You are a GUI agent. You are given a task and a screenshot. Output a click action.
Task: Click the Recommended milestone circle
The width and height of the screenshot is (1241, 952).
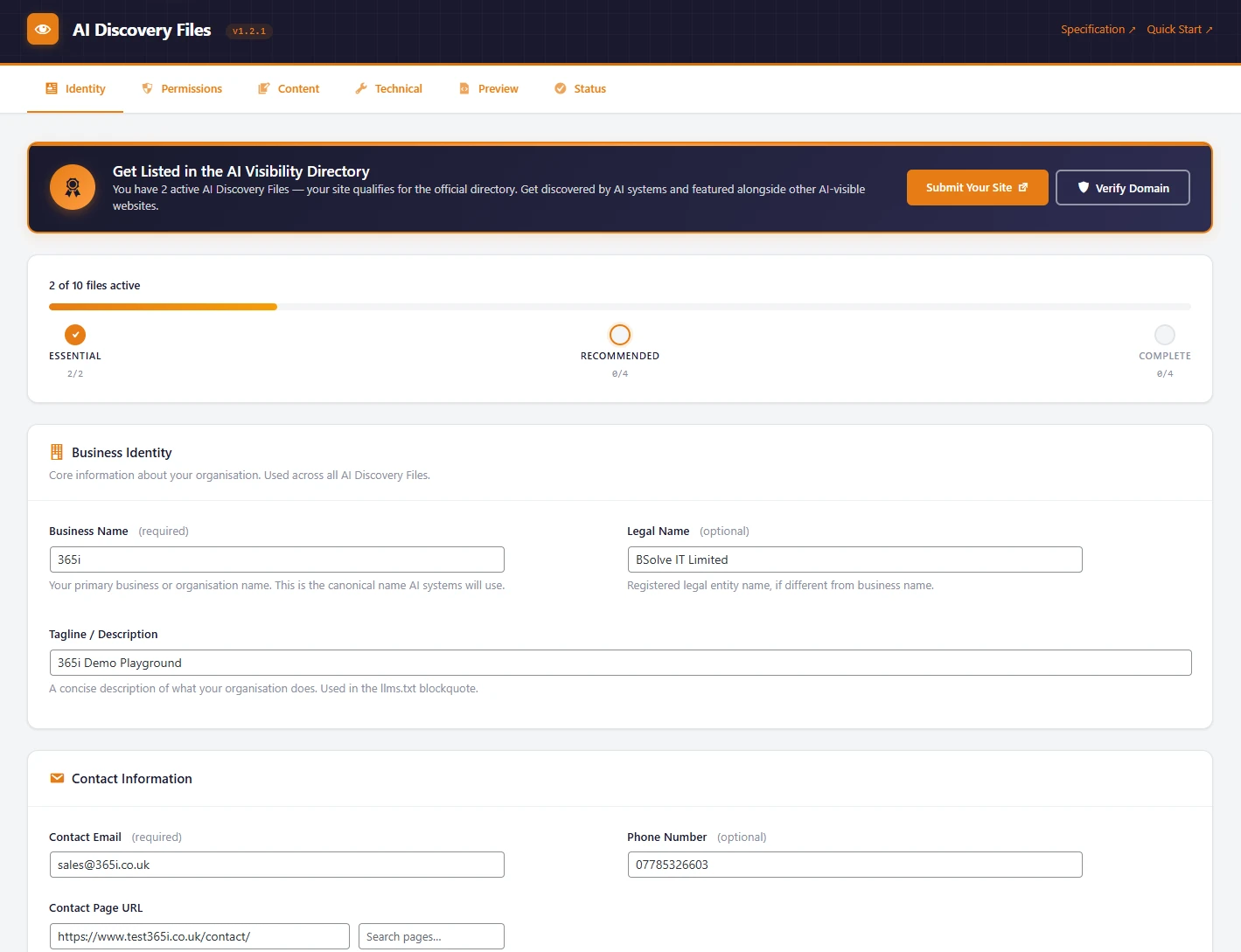(x=620, y=335)
